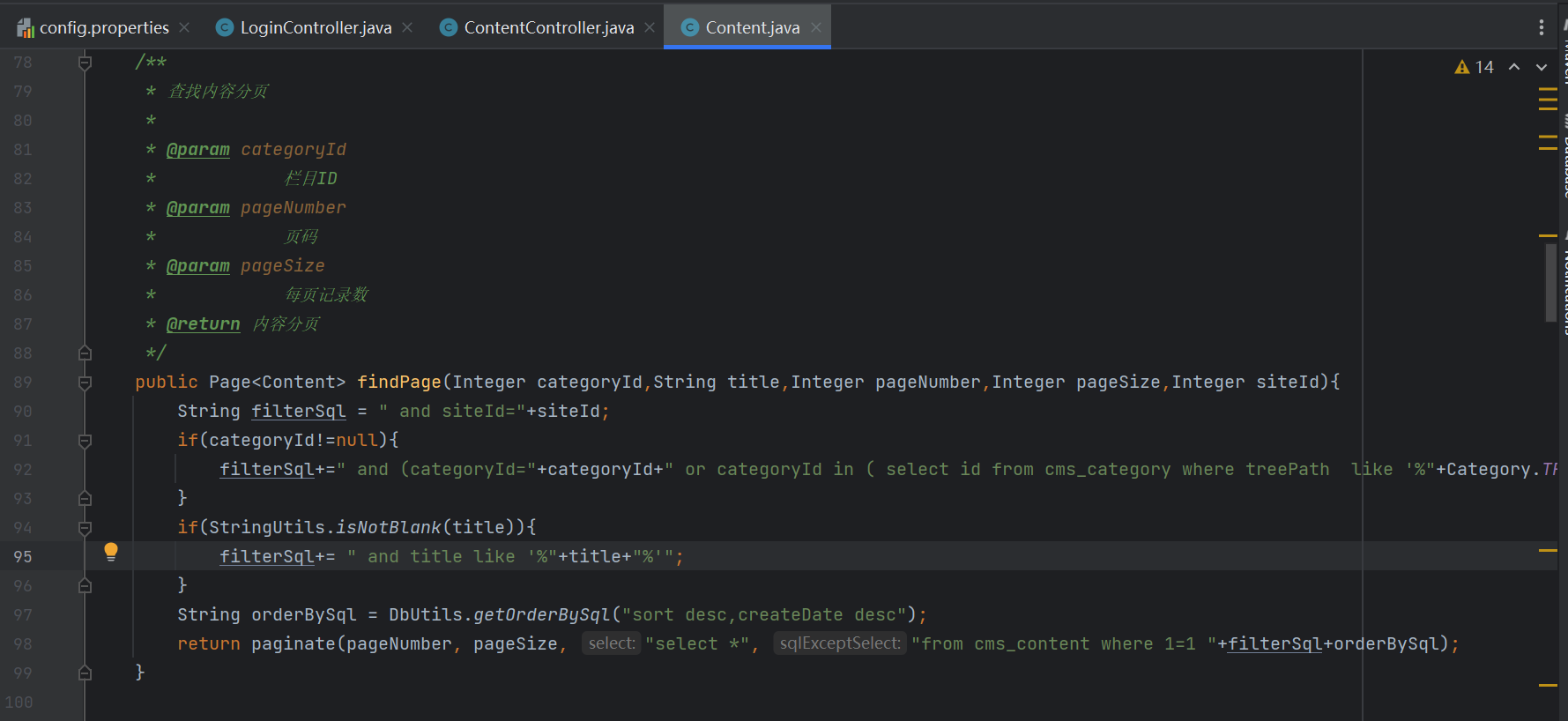1568x721 pixels.
Task: Collapse the Javadoc comment at line 78
Action: [85, 63]
